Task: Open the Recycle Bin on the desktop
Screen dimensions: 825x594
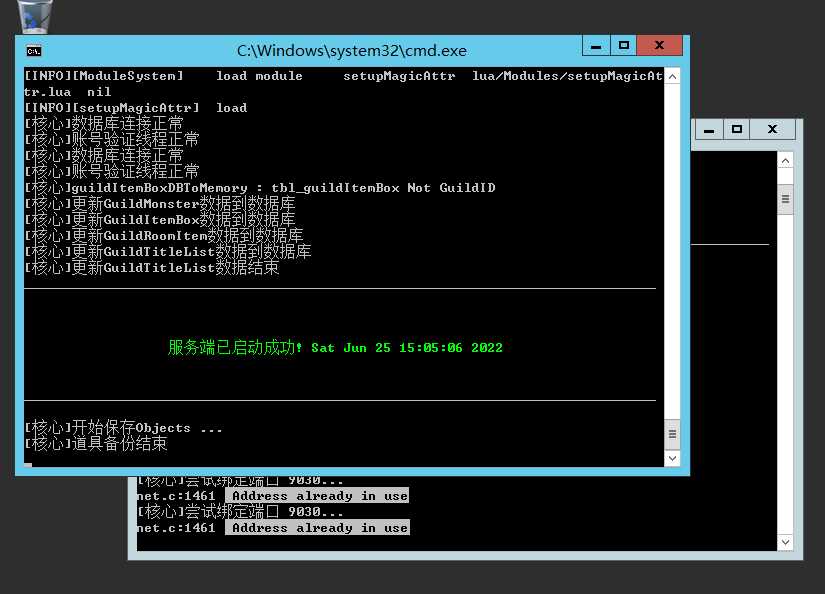Action: tap(35, 16)
